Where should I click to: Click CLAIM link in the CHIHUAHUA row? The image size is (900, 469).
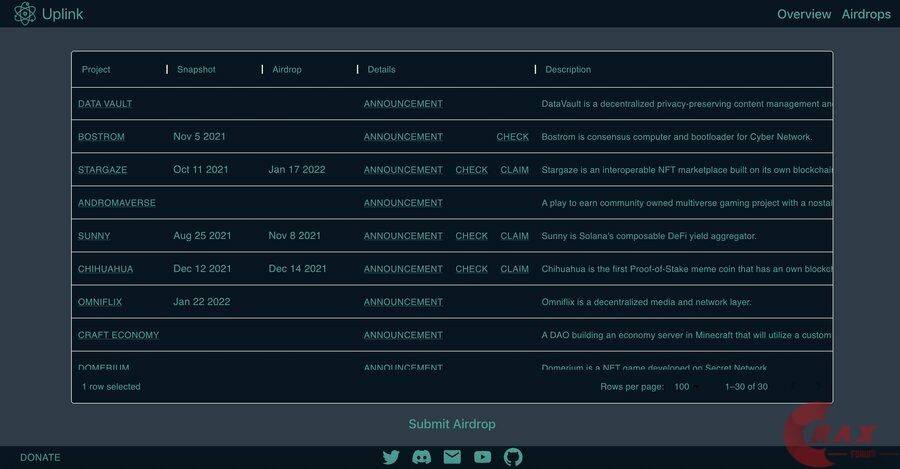click(514, 269)
